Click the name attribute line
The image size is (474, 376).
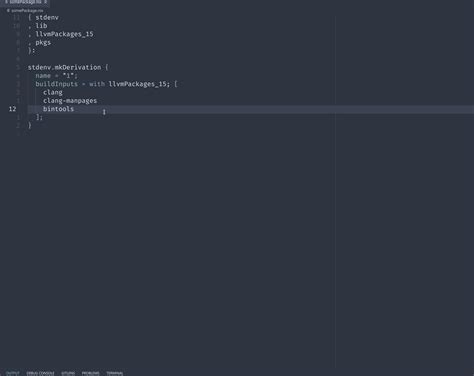tap(56, 76)
